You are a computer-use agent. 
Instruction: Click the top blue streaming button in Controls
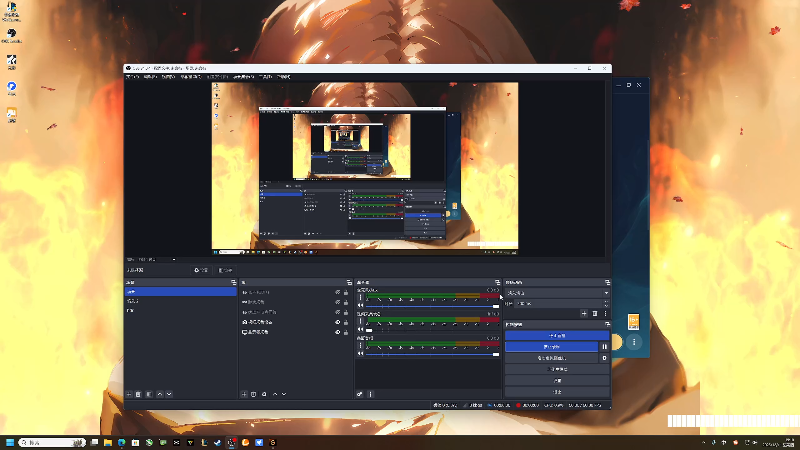pyautogui.click(x=557, y=336)
